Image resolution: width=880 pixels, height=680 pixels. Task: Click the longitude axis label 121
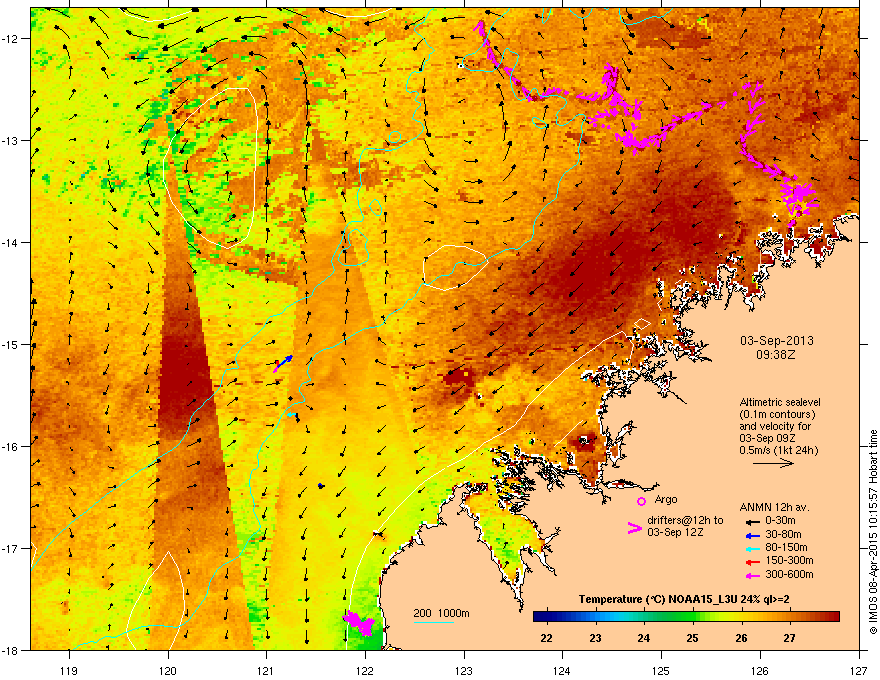266,670
